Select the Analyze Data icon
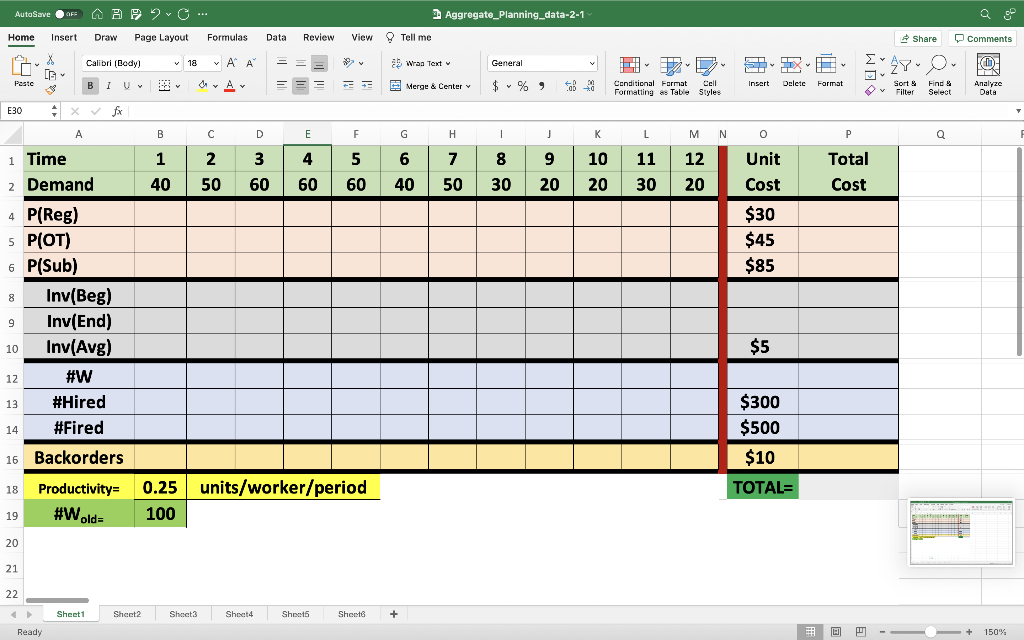1024x640 pixels. [989, 72]
